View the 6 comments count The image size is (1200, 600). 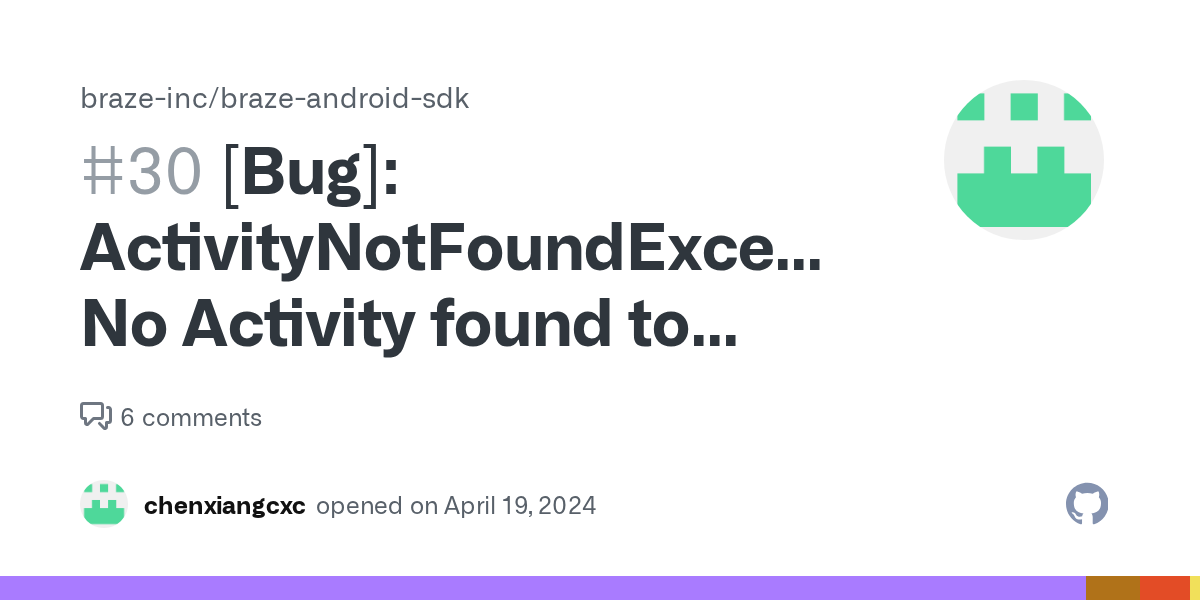191,418
